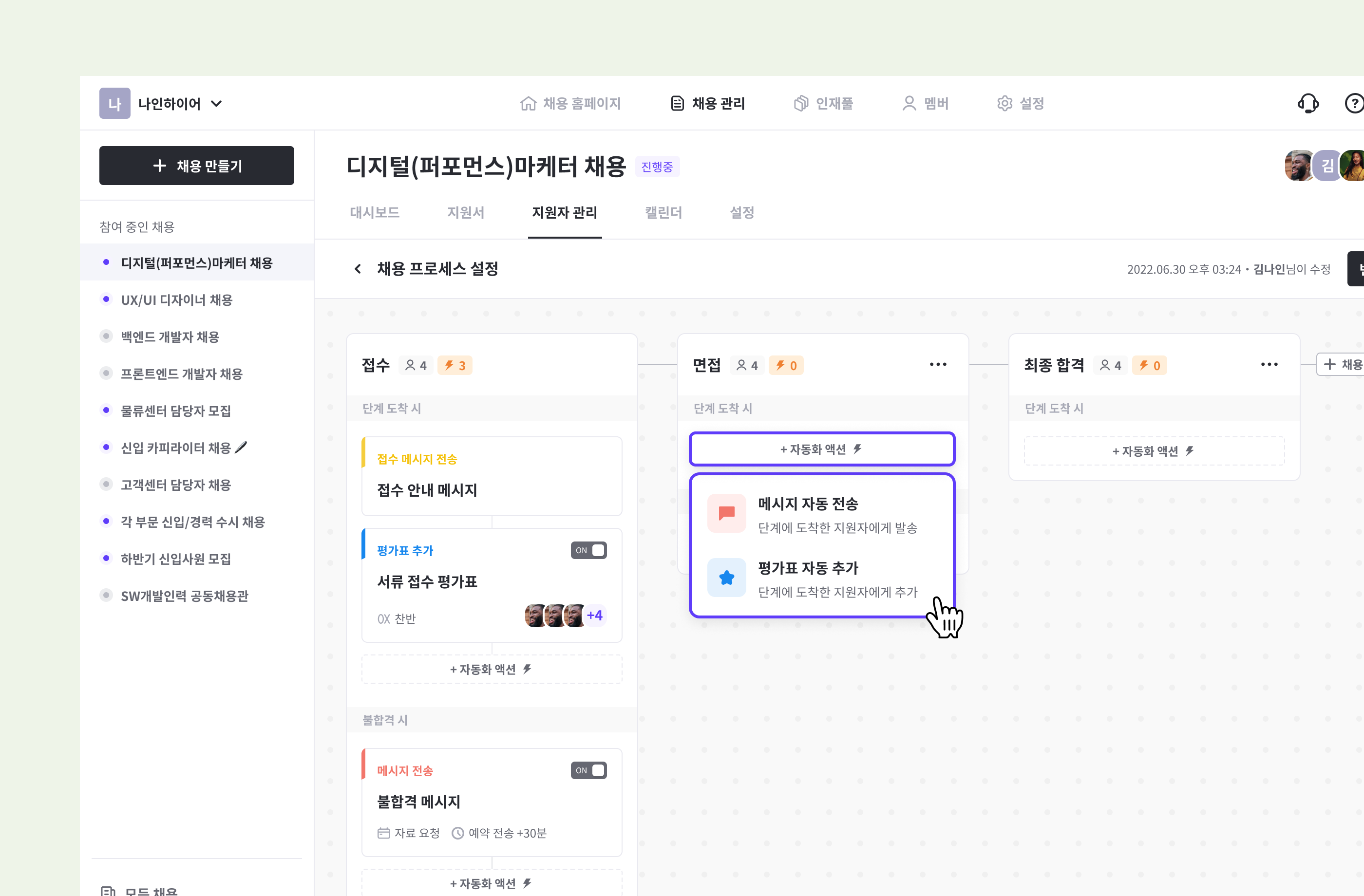This screenshot has width=1364, height=896.
Task: Open the 최종 합격 stage three-dot menu
Action: (x=1269, y=364)
